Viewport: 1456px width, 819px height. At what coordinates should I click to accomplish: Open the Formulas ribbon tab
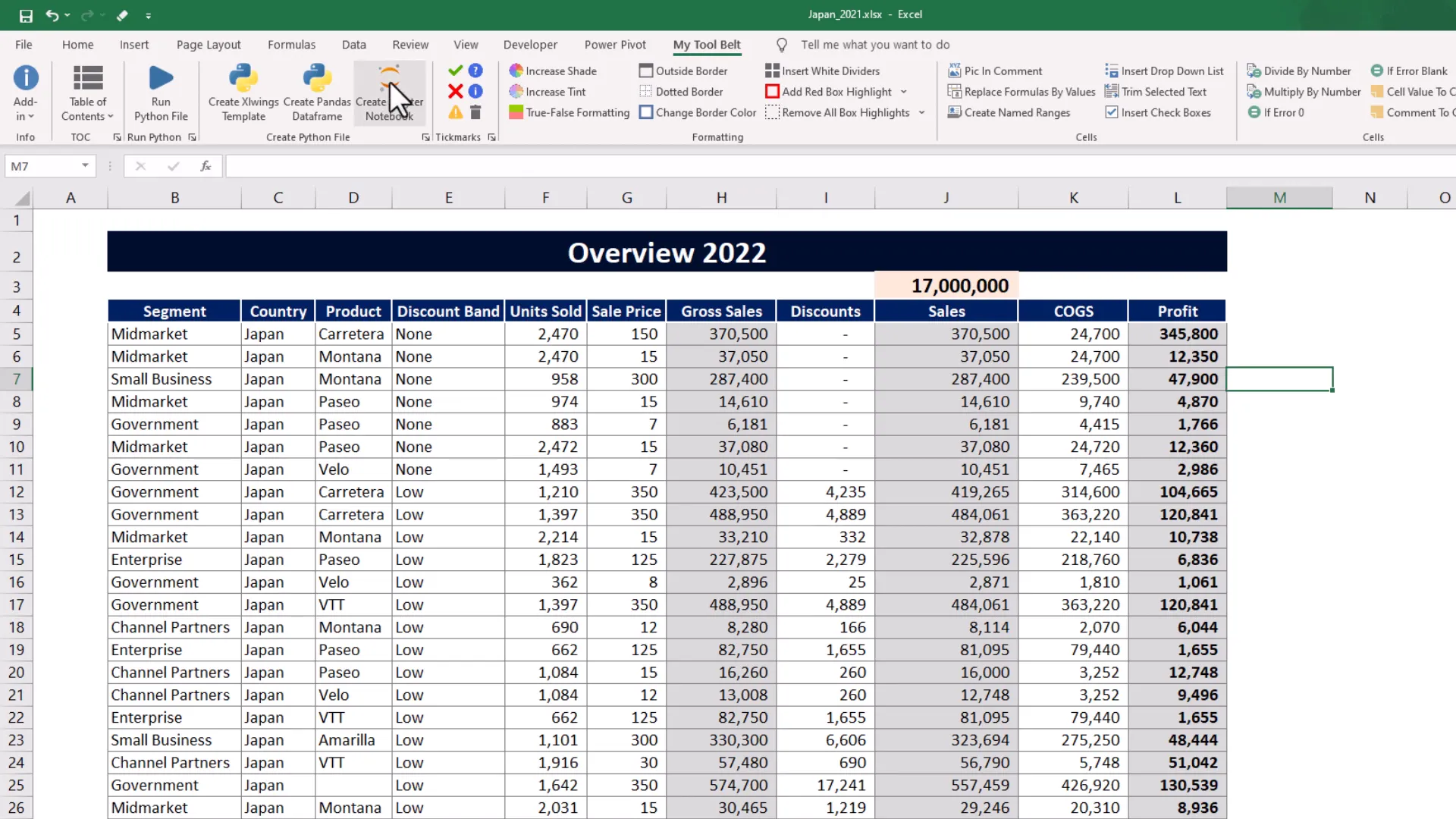291,45
